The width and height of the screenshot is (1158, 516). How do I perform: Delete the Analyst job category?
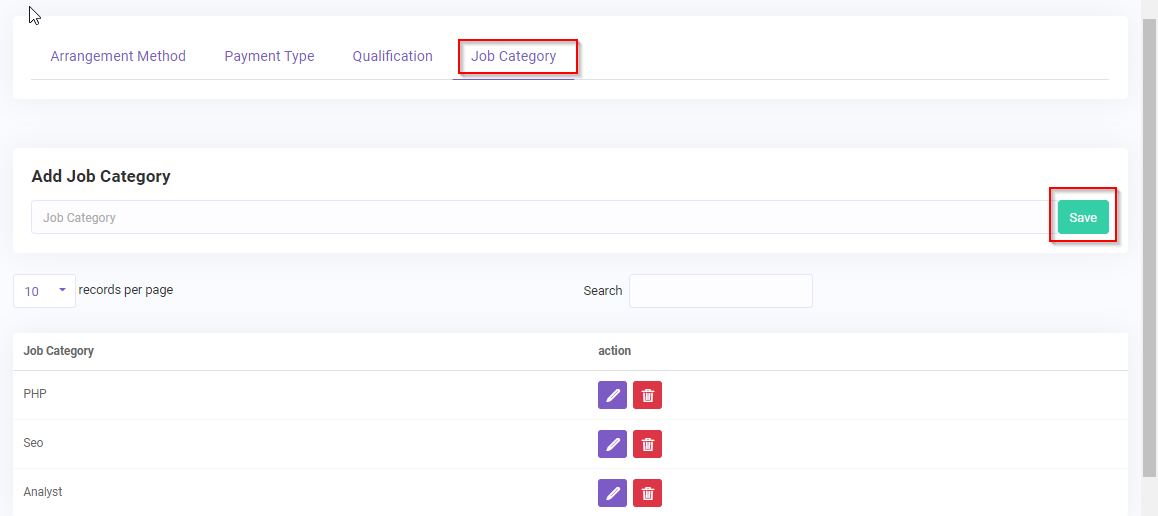[647, 493]
